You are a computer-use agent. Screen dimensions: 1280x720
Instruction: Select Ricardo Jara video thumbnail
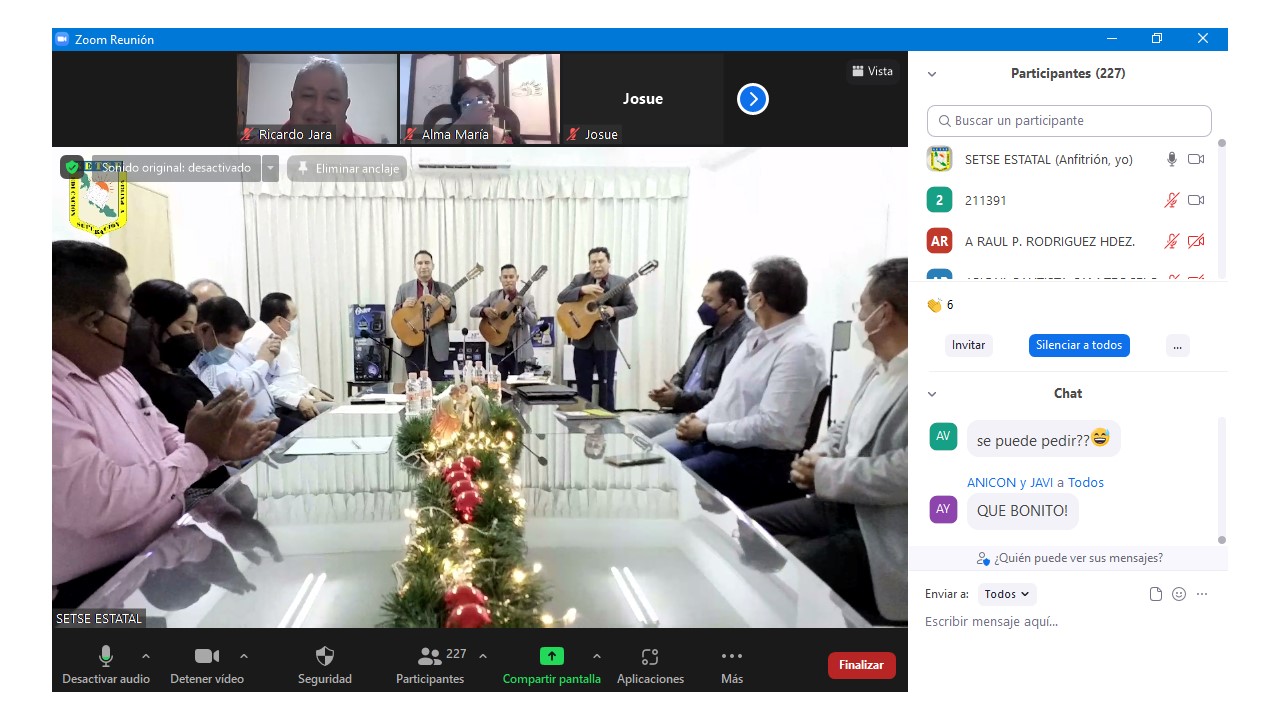pyautogui.click(x=317, y=99)
